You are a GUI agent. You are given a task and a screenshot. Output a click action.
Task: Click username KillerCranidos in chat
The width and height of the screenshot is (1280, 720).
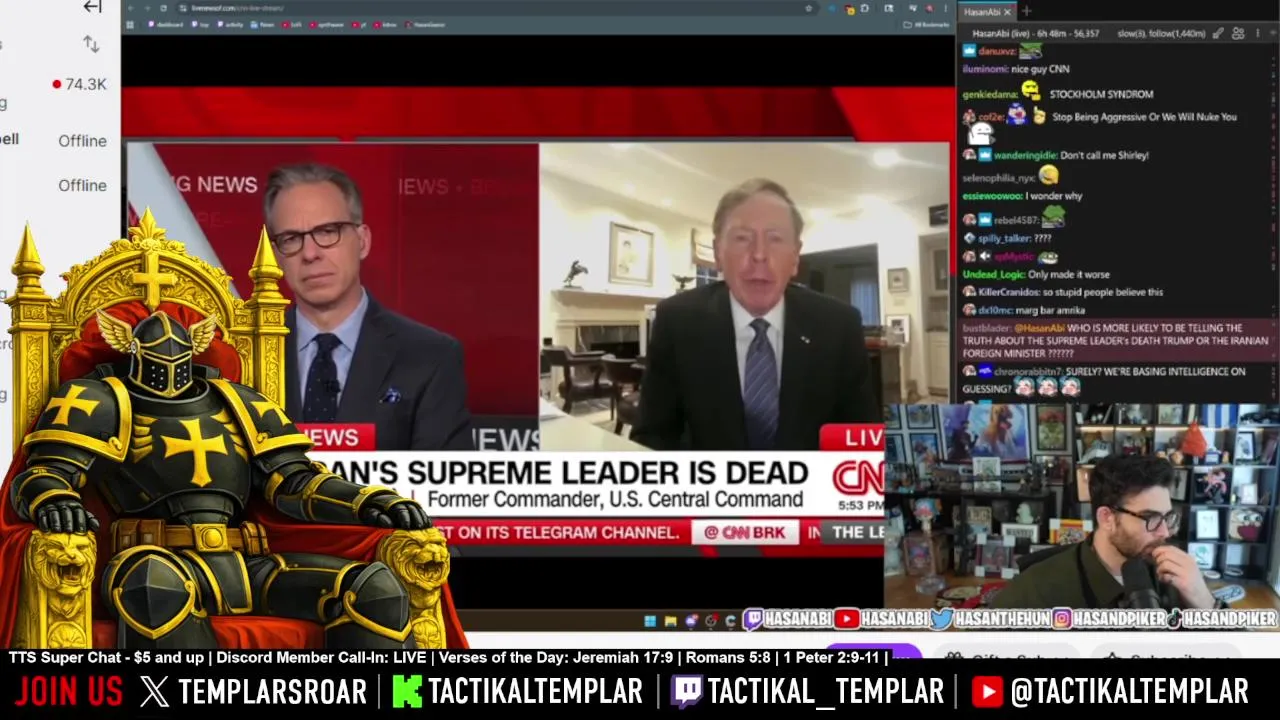click(1008, 292)
